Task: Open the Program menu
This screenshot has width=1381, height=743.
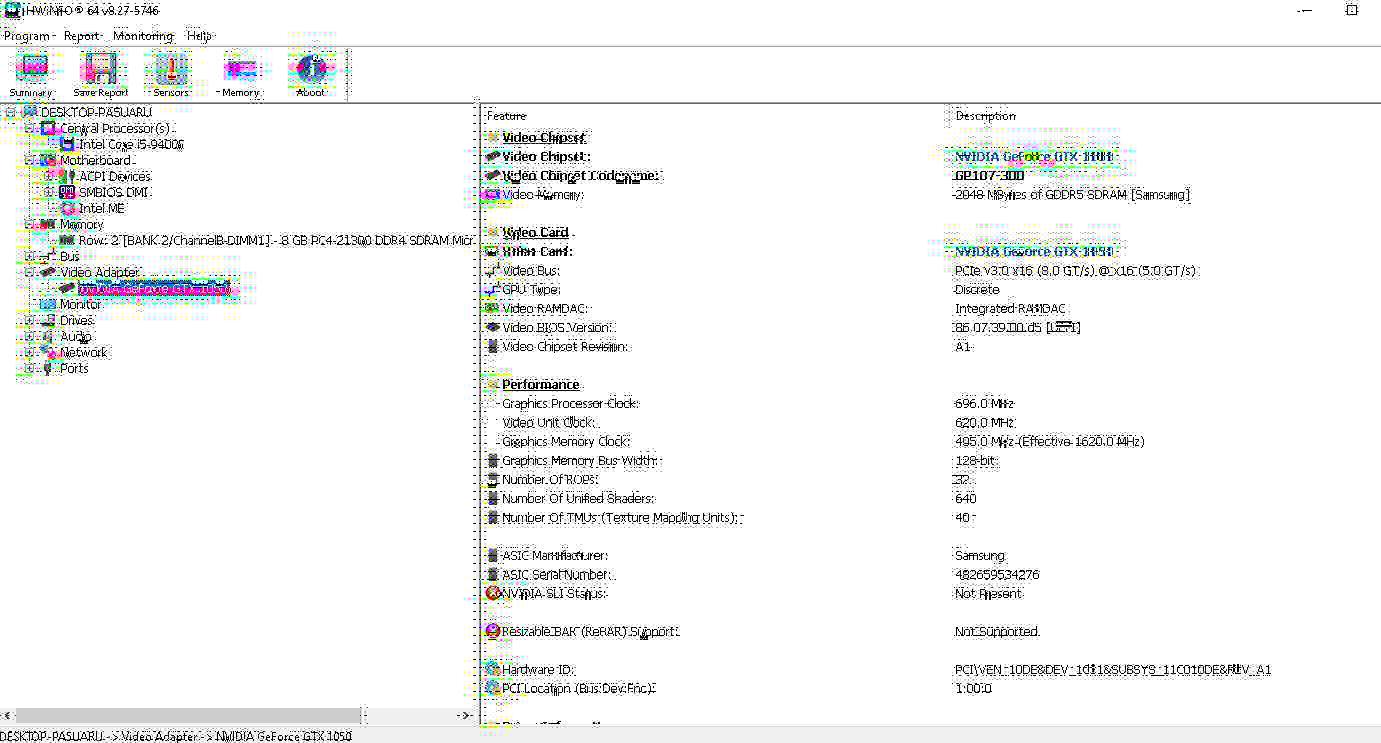Action: [x=27, y=35]
